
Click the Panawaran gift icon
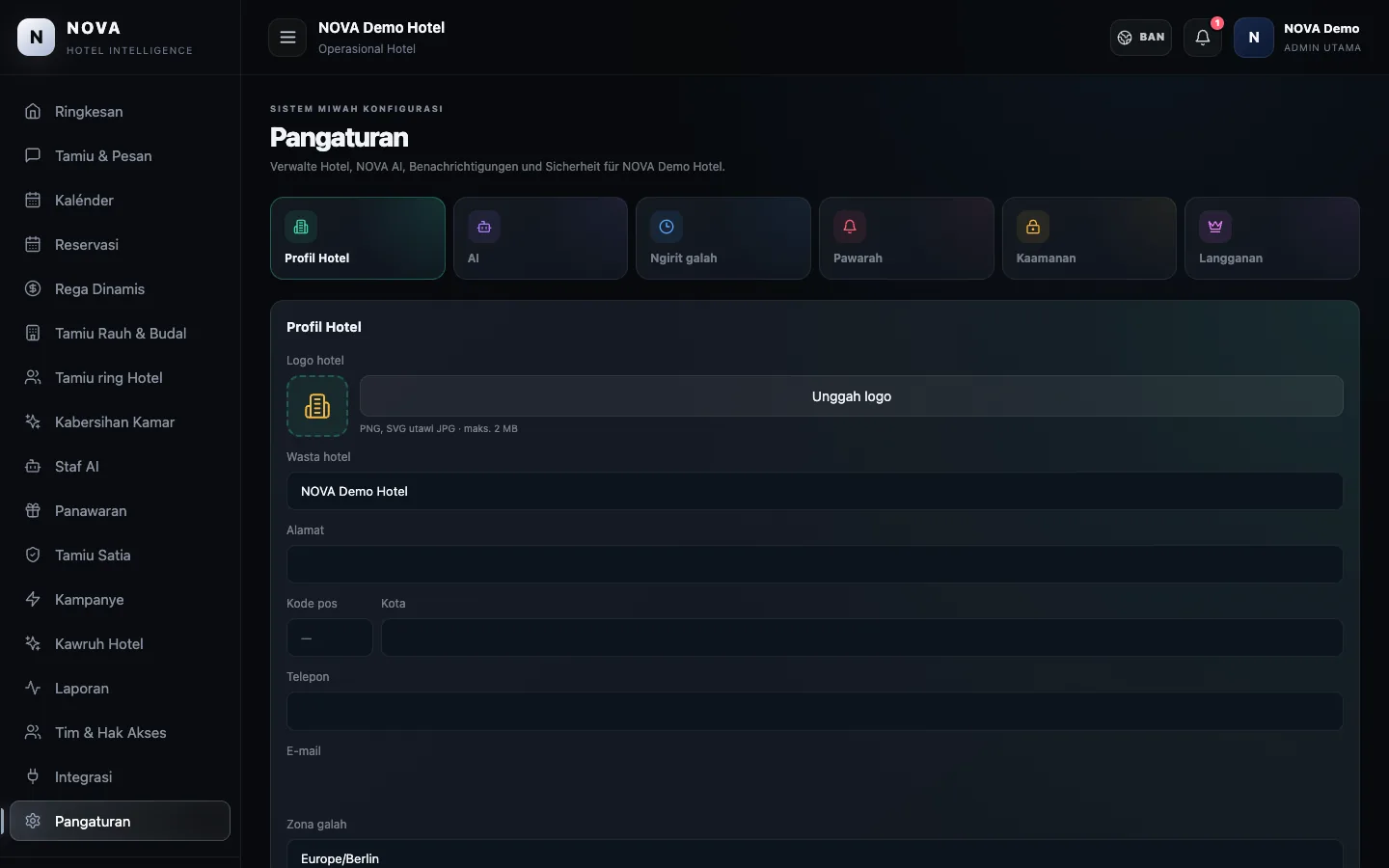(33, 511)
